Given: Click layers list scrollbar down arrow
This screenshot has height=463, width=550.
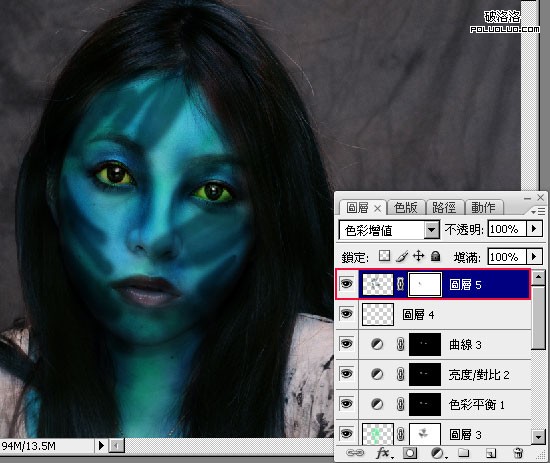Looking at the screenshot, I should tap(538, 437).
